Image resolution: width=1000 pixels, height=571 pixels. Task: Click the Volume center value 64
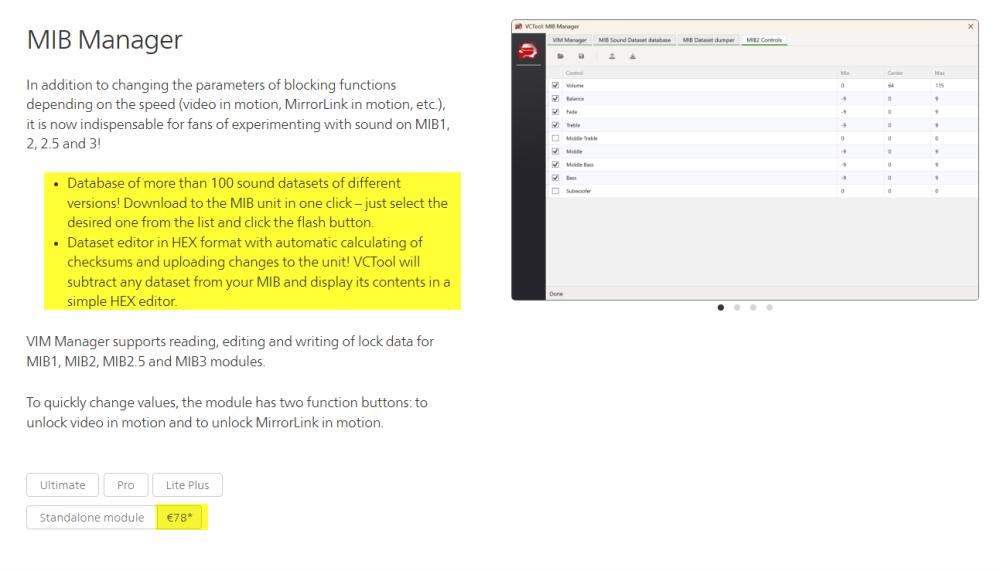click(890, 85)
